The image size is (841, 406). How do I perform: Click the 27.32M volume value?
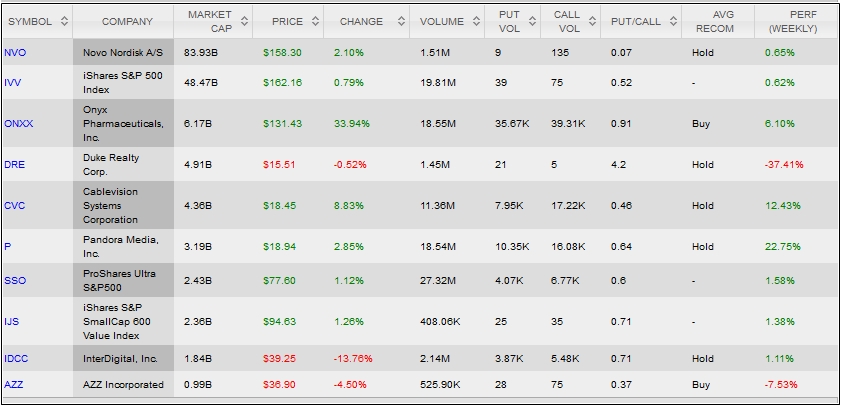click(438, 280)
